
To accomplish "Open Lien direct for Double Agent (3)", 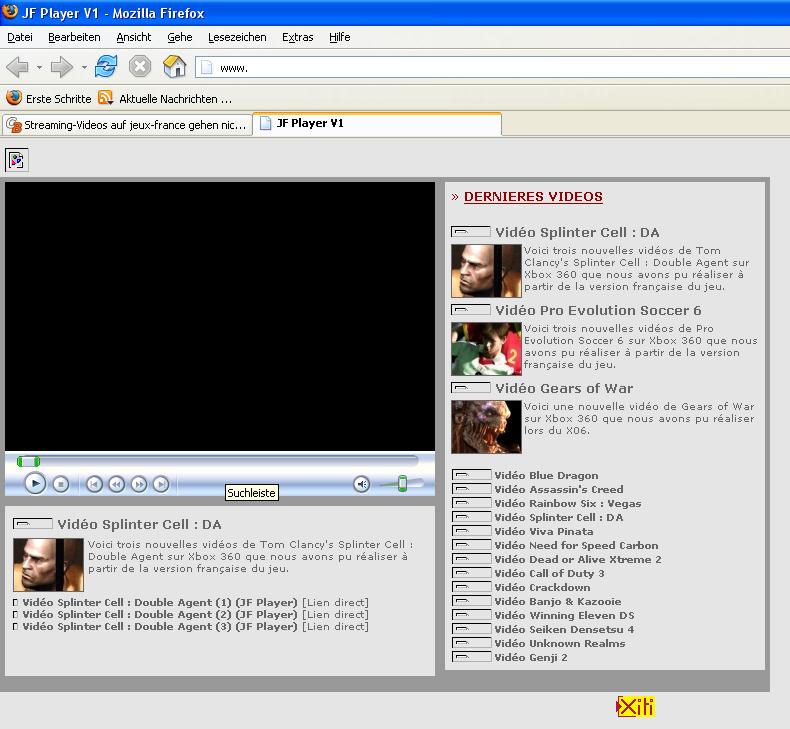I will pos(336,627).
